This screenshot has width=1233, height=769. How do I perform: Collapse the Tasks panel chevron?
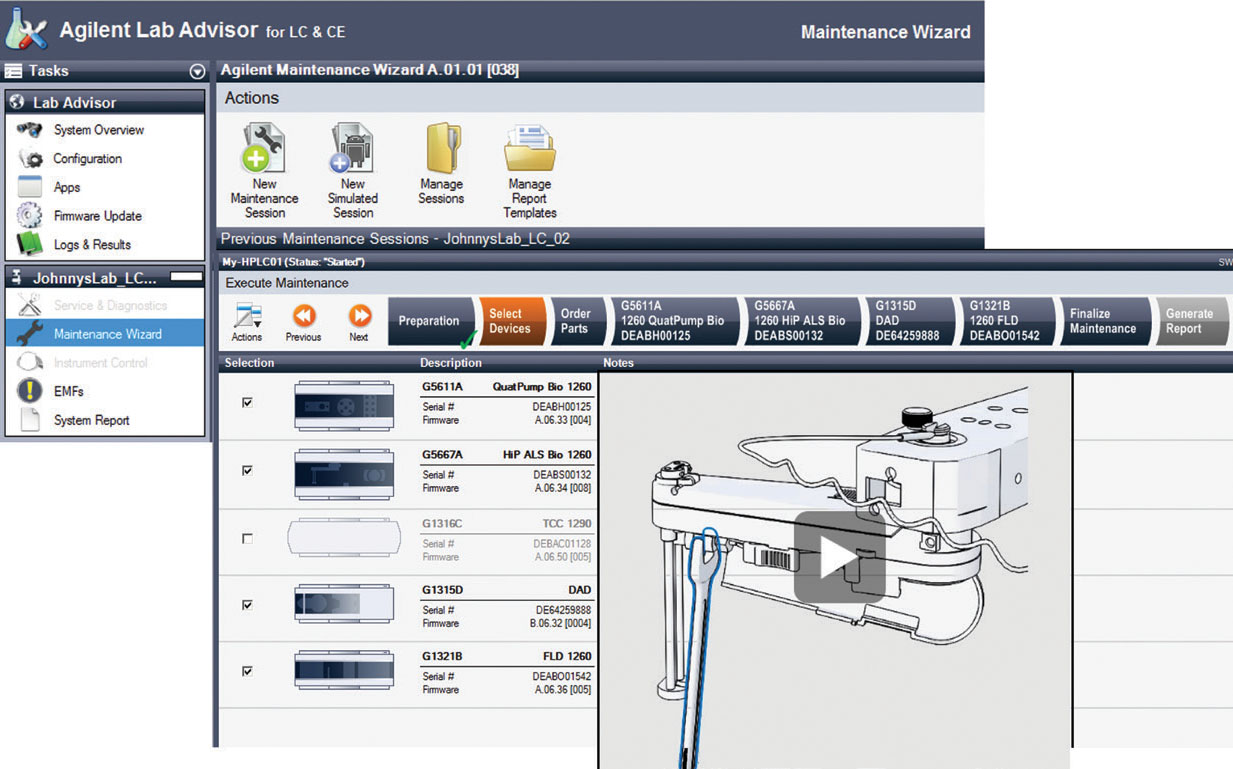tap(197, 71)
